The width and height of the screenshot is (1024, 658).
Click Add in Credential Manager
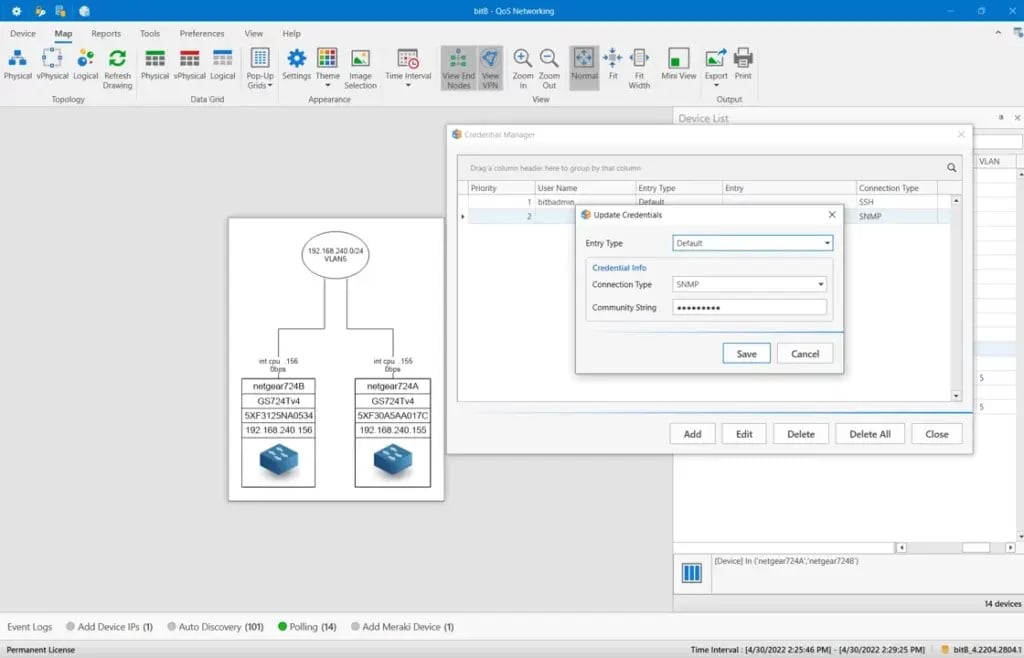point(692,434)
